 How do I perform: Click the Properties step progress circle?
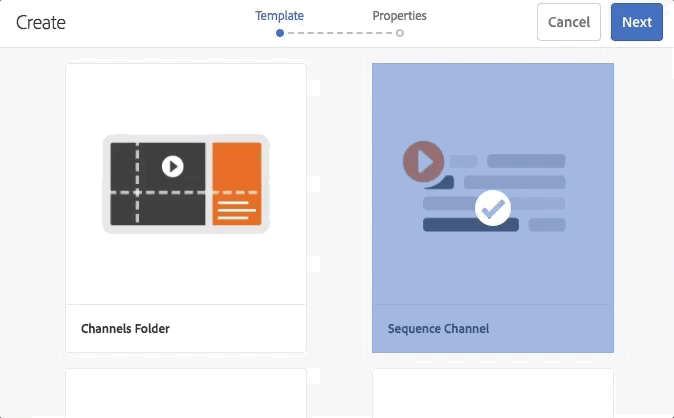pos(400,33)
